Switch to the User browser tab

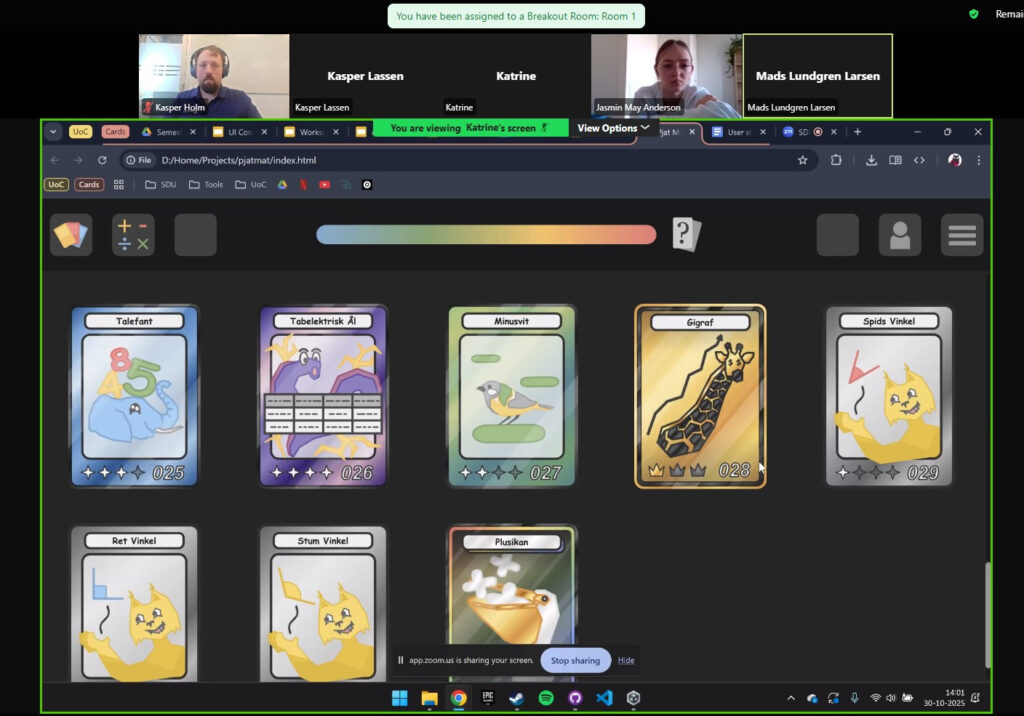coord(734,132)
